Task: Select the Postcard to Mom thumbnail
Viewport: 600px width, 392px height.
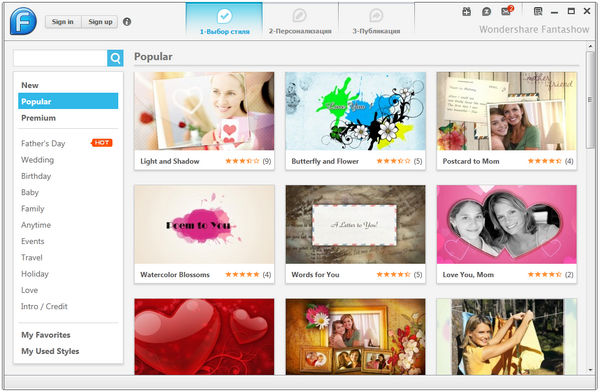Action: pos(507,111)
